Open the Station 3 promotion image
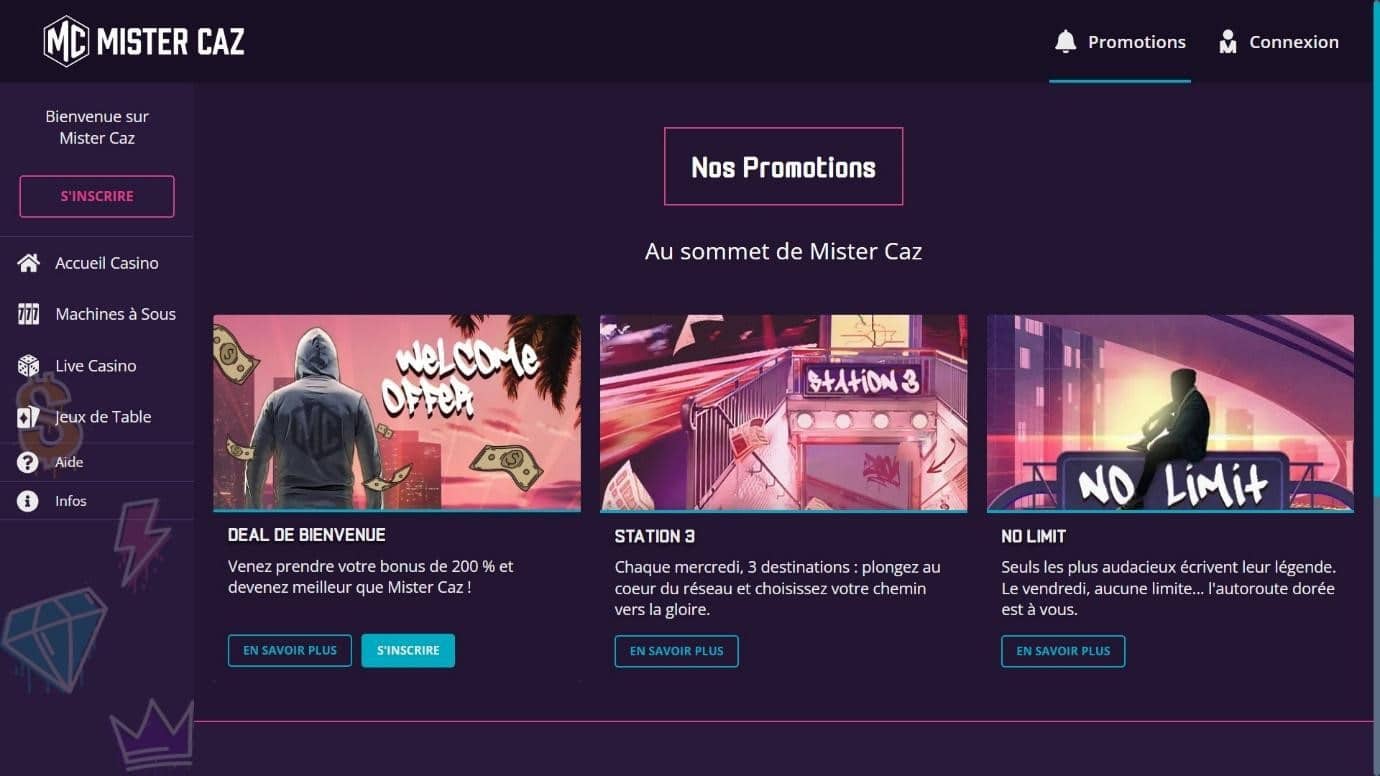The width and height of the screenshot is (1380, 776). pyautogui.click(x=784, y=413)
